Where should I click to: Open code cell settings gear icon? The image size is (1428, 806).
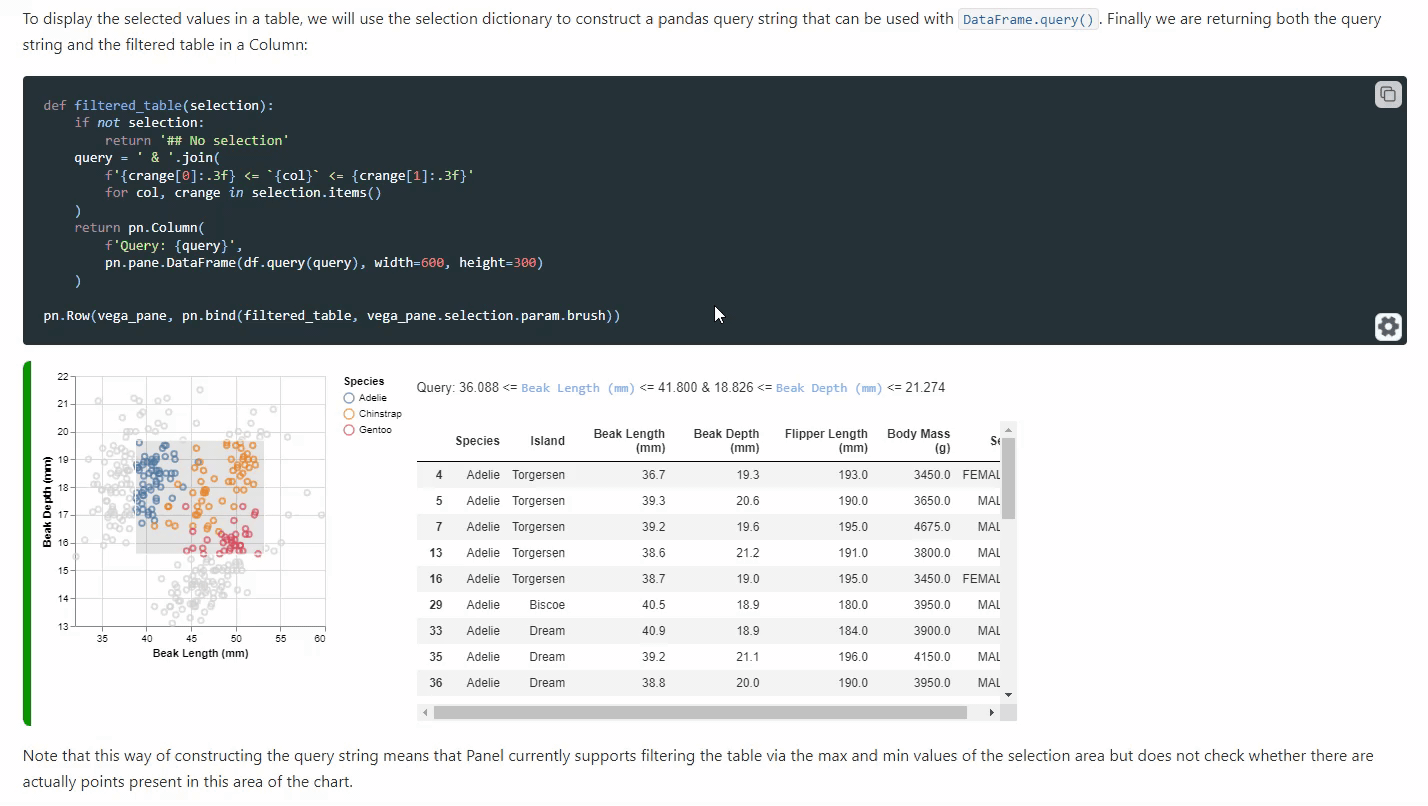[1388, 327]
